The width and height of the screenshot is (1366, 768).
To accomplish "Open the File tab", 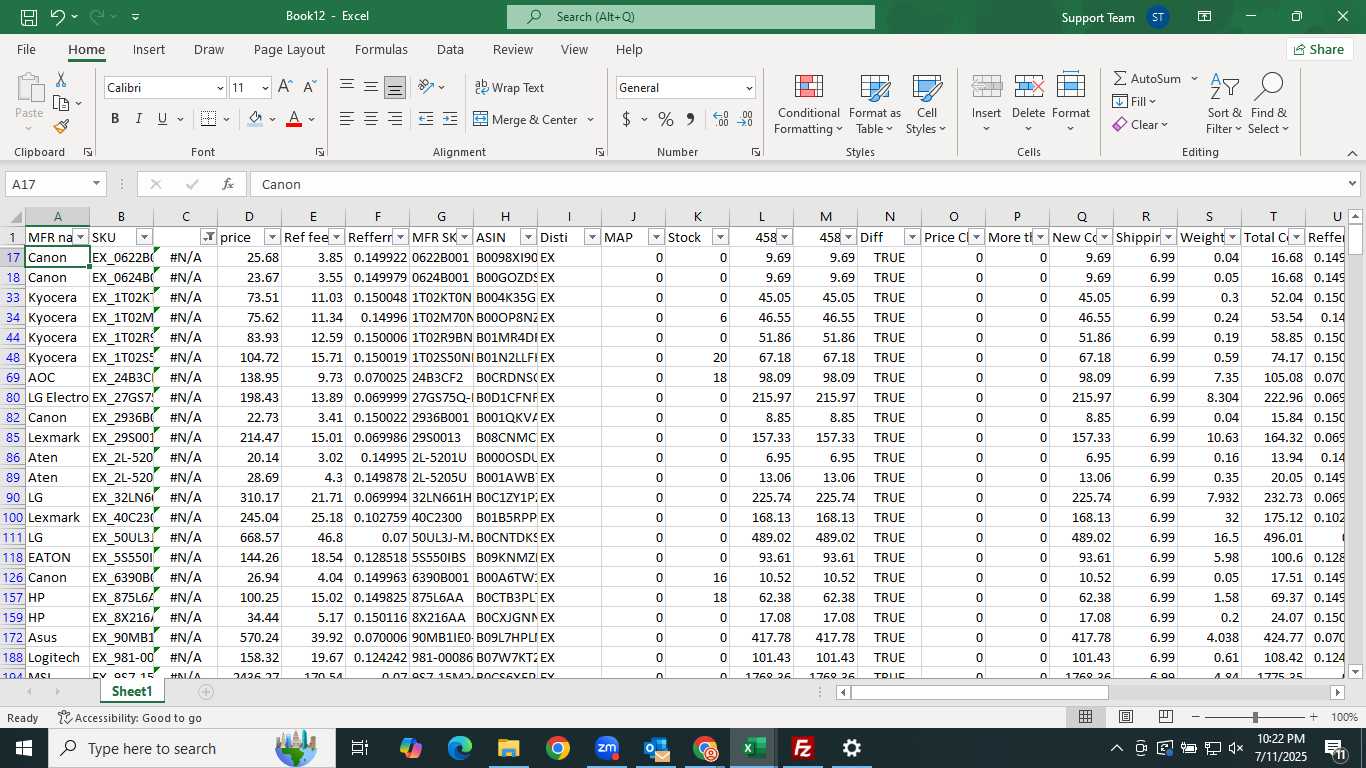I will (x=26, y=49).
